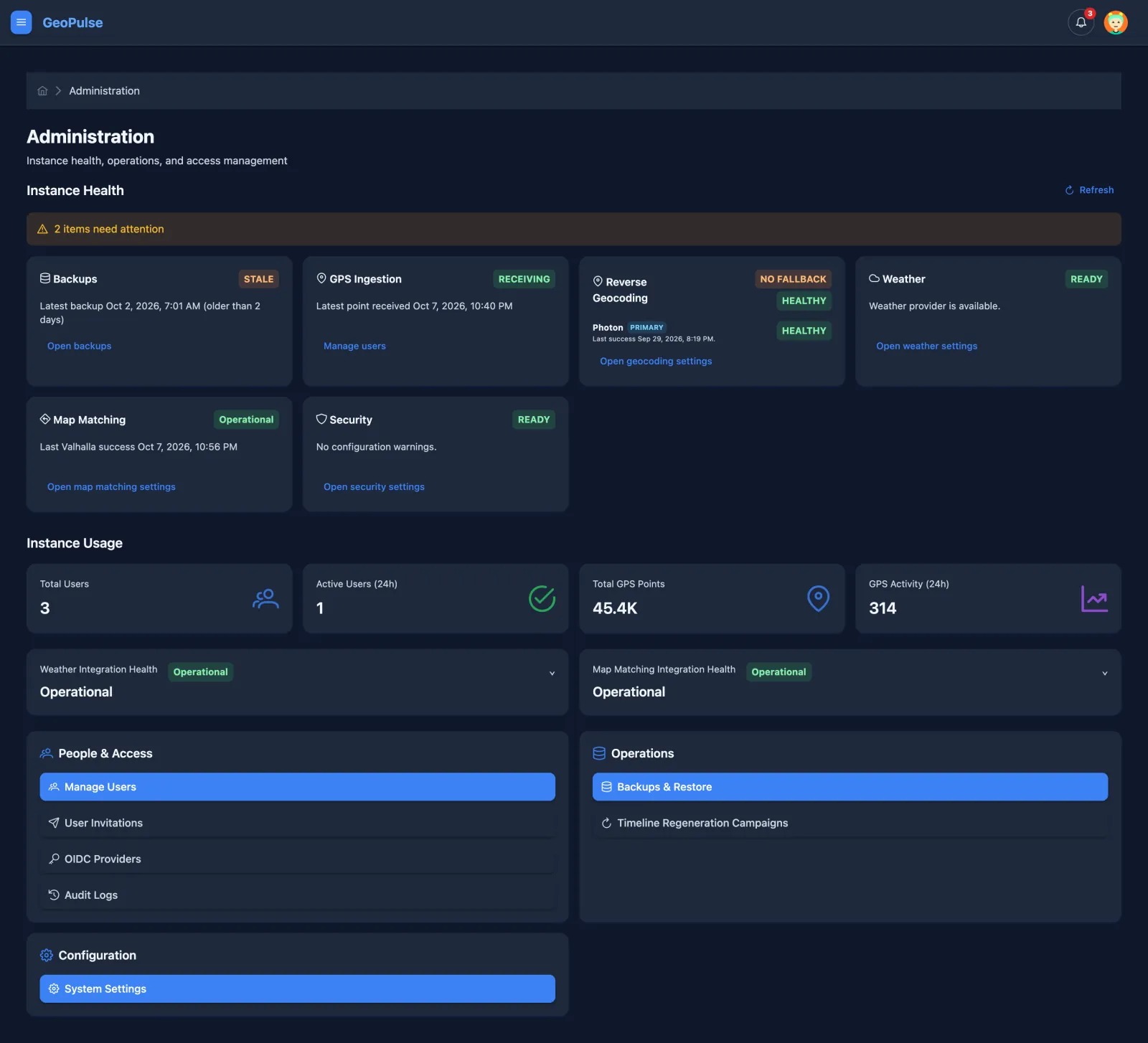The width and height of the screenshot is (1148, 1043).
Task: Expand Map Matching Integration Health chevron
Action: [1104, 674]
